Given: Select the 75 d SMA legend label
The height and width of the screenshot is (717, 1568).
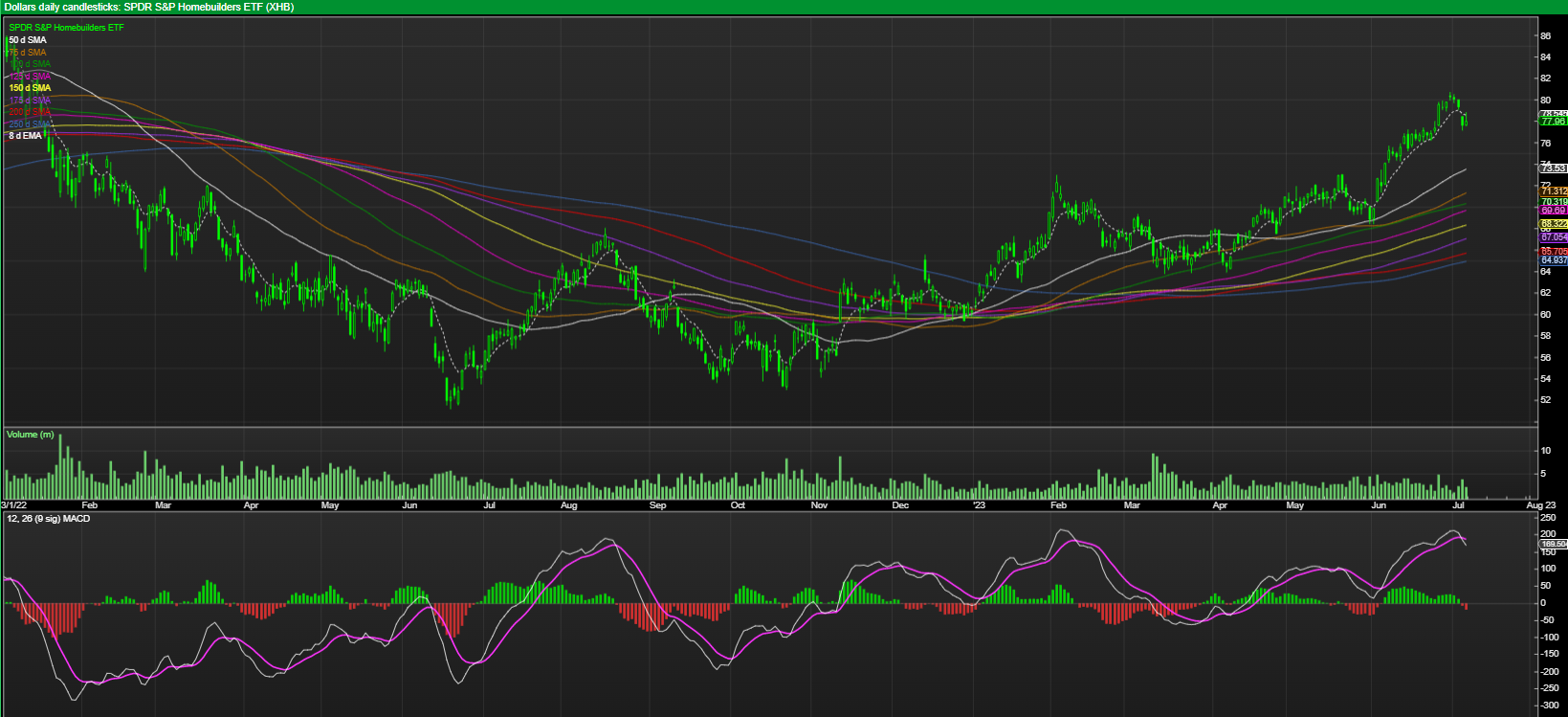Looking at the screenshot, I should click(28, 53).
